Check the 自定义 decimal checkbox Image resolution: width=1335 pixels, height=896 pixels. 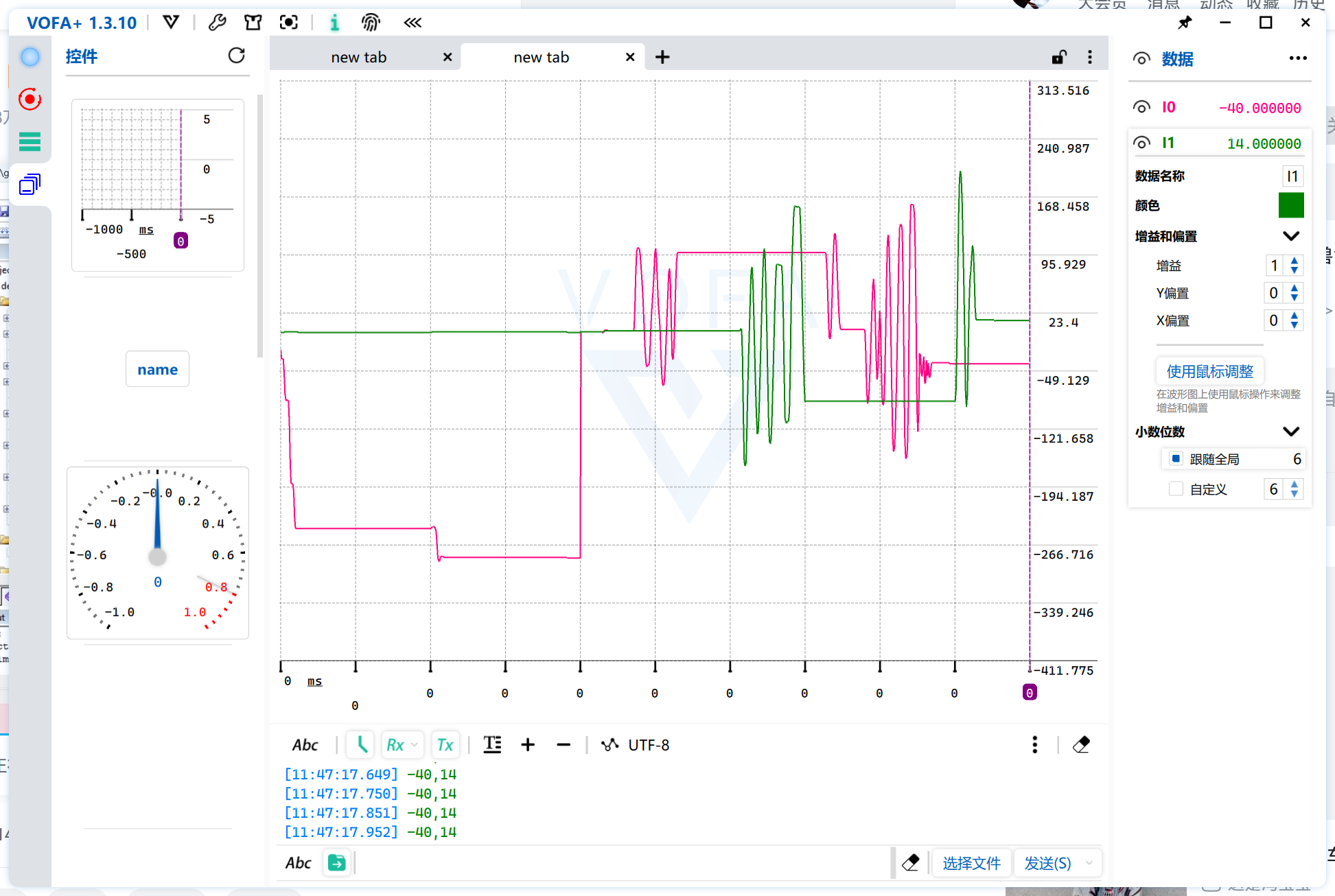(1176, 488)
